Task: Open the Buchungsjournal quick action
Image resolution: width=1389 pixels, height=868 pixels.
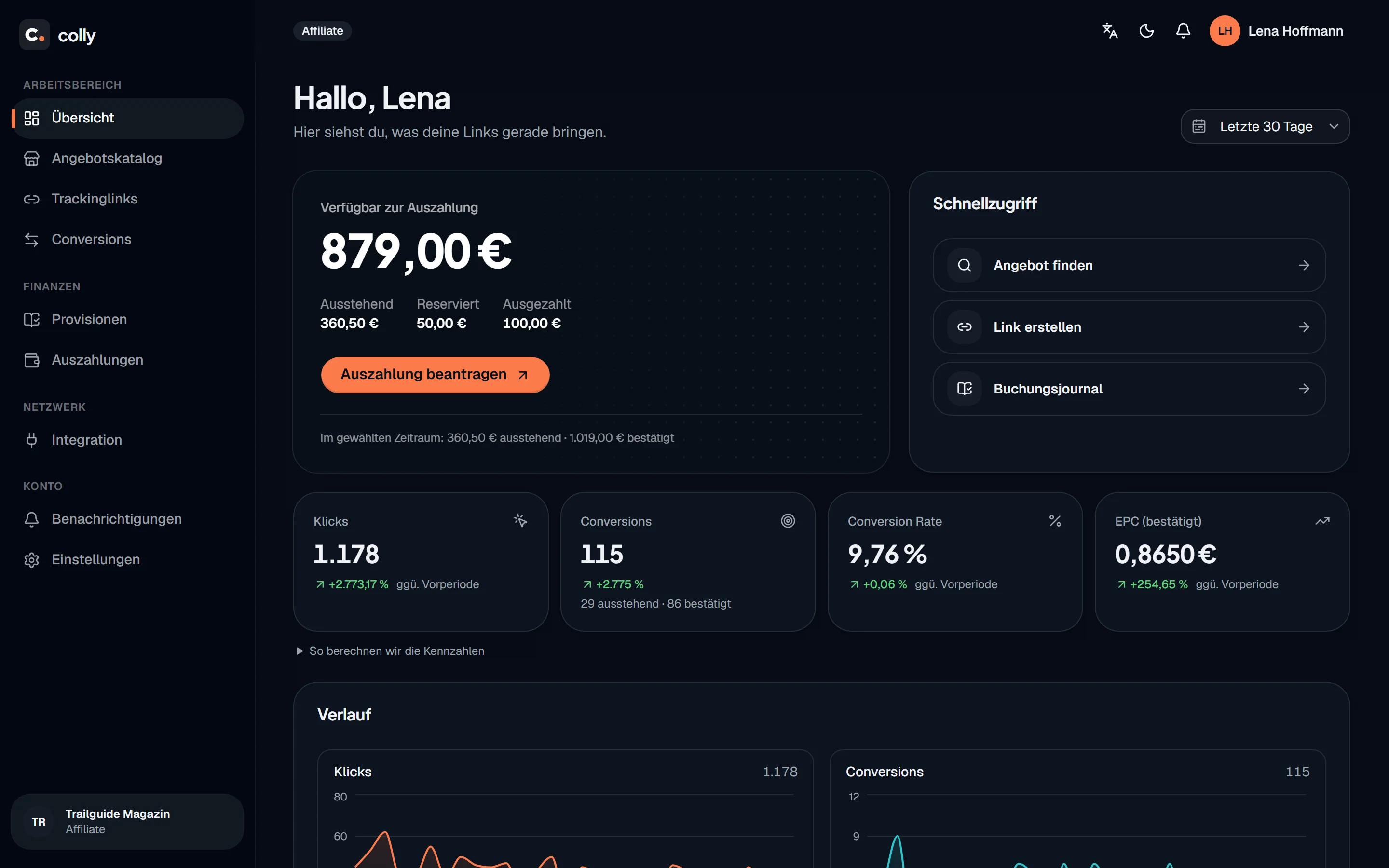Action: (1129, 389)
